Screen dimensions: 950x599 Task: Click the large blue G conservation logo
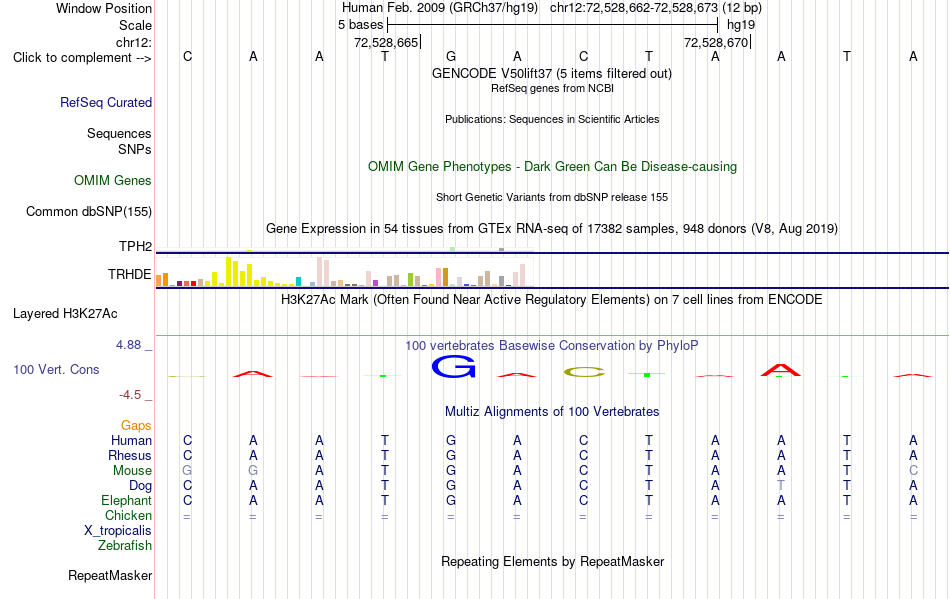[x=453, y=367]
